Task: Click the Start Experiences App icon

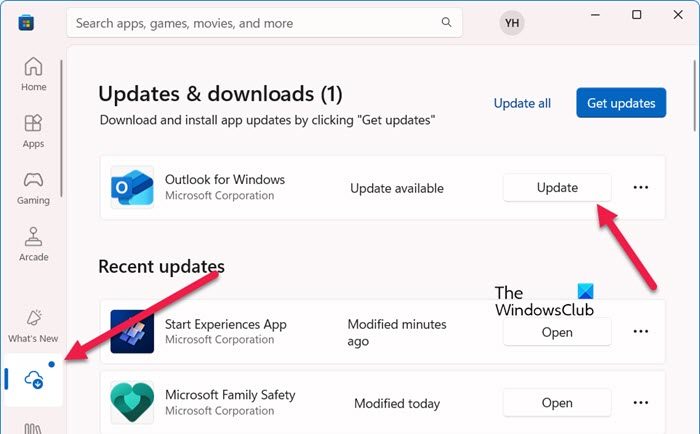Action: pyautogui.click(x=132, y=331)
